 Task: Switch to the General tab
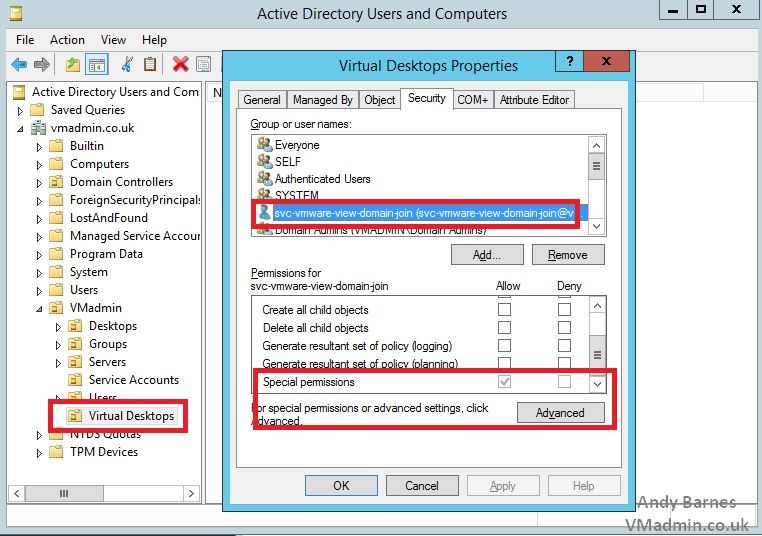pyautogui.click(x=262, y=100)
